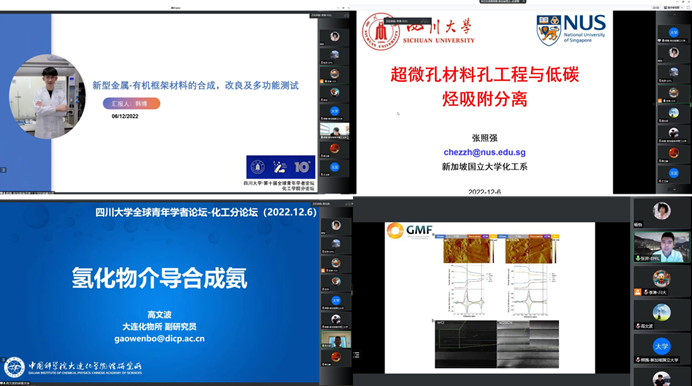Open the chezzh@nus.edu.sg email link

tap(484, 152)
